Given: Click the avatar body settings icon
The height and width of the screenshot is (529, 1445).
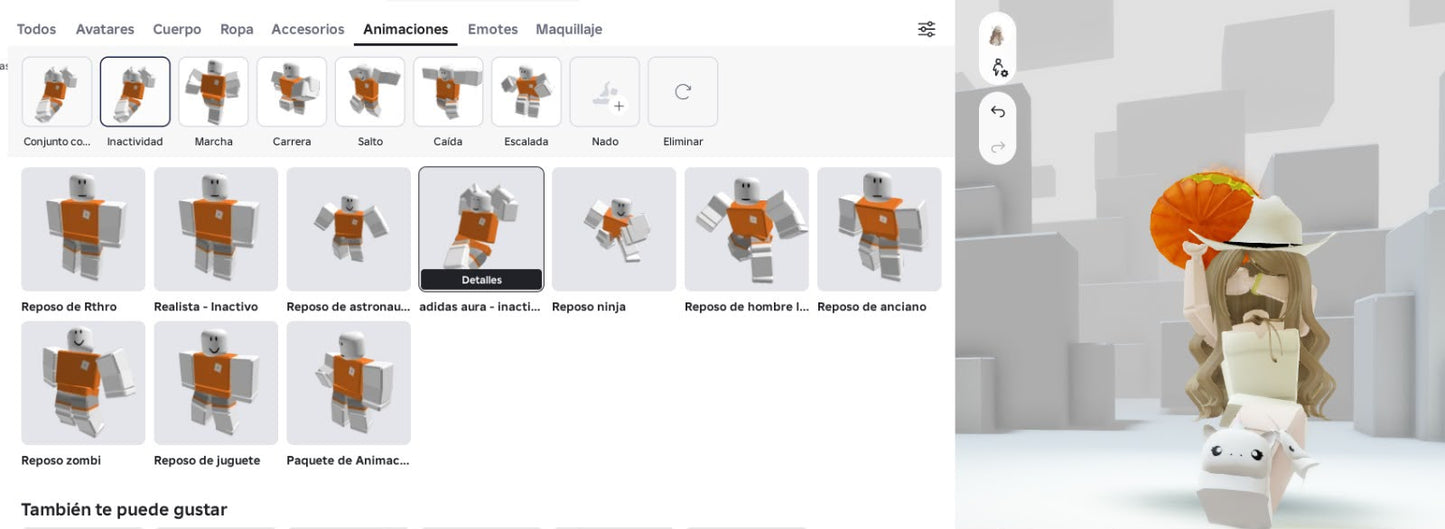Looking at the screenshot, I should (998, 68).
